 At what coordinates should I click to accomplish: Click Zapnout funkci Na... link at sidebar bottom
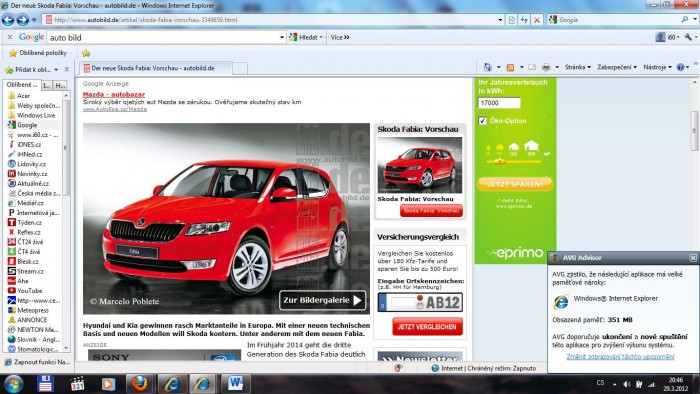38,362
